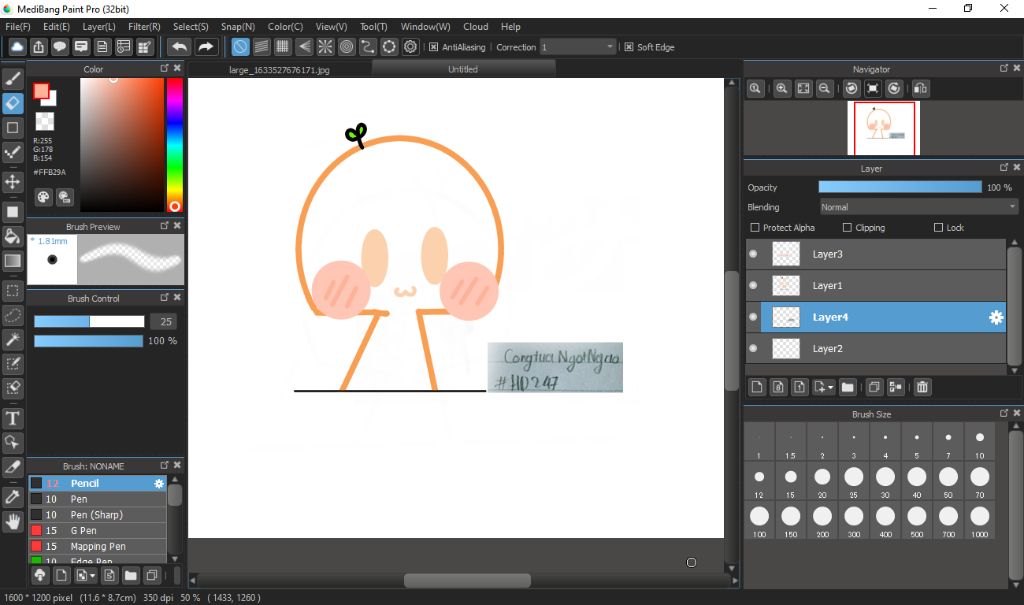Image resolution: width=1024 pixels, height=605 pixels.
Task: Hide Layer3 using its visibility dot
Action: point(754,253)
